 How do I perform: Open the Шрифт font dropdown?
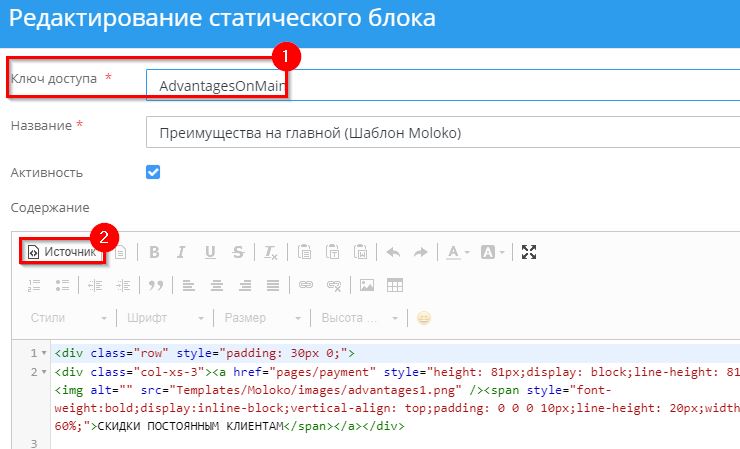166,318
